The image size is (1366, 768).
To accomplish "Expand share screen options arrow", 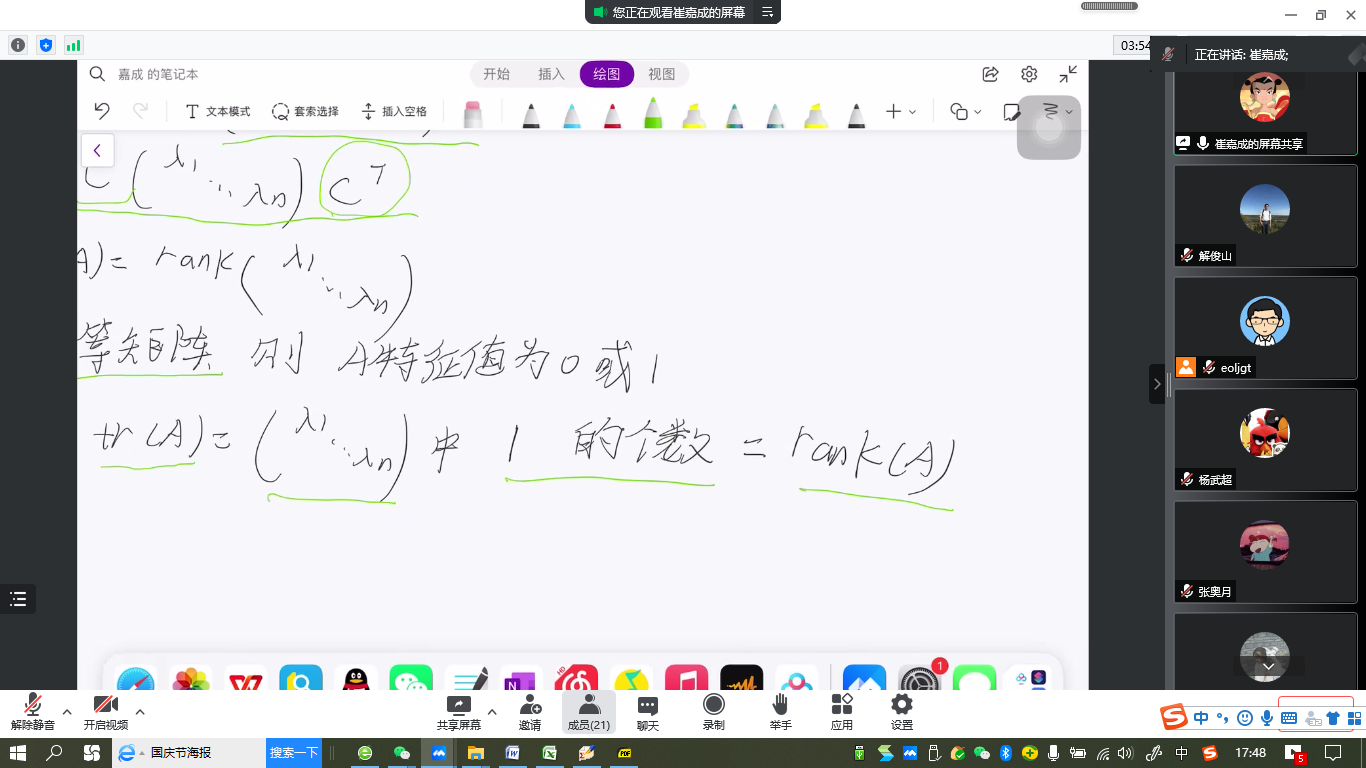I will tap(492, 712).
